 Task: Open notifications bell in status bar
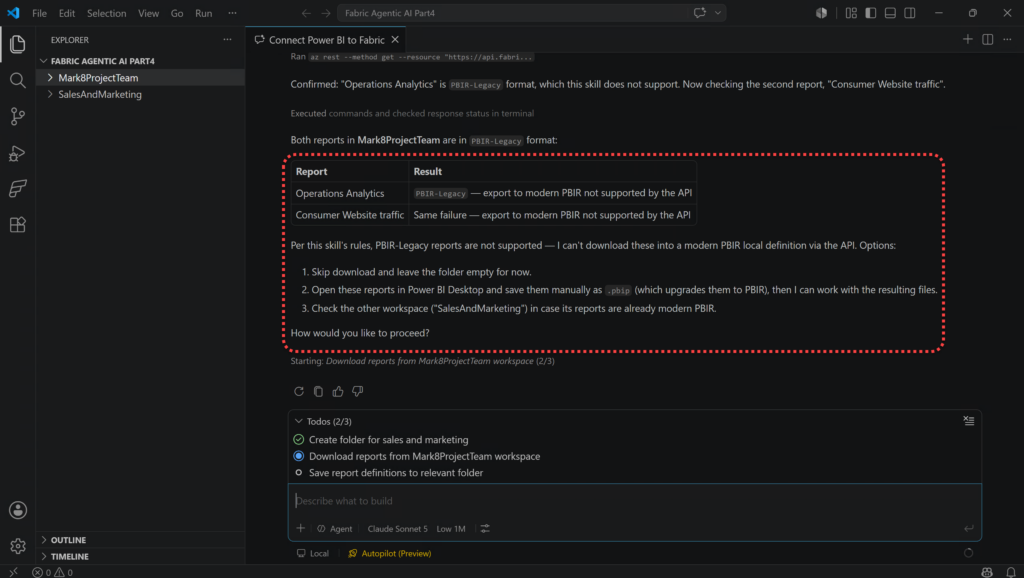[x=1011, y=572]
